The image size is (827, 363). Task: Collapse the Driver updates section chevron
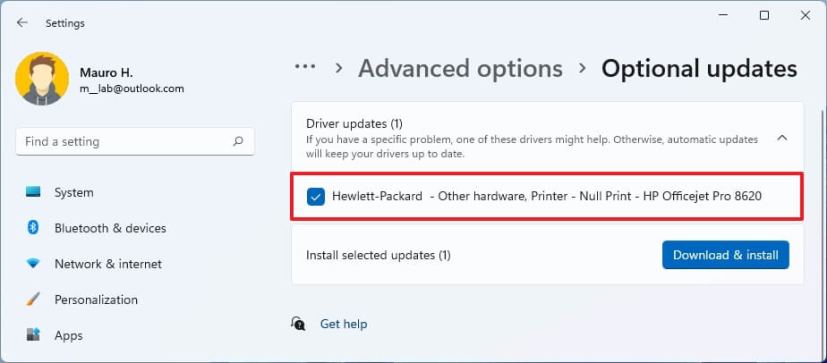(x=783, y=138)
